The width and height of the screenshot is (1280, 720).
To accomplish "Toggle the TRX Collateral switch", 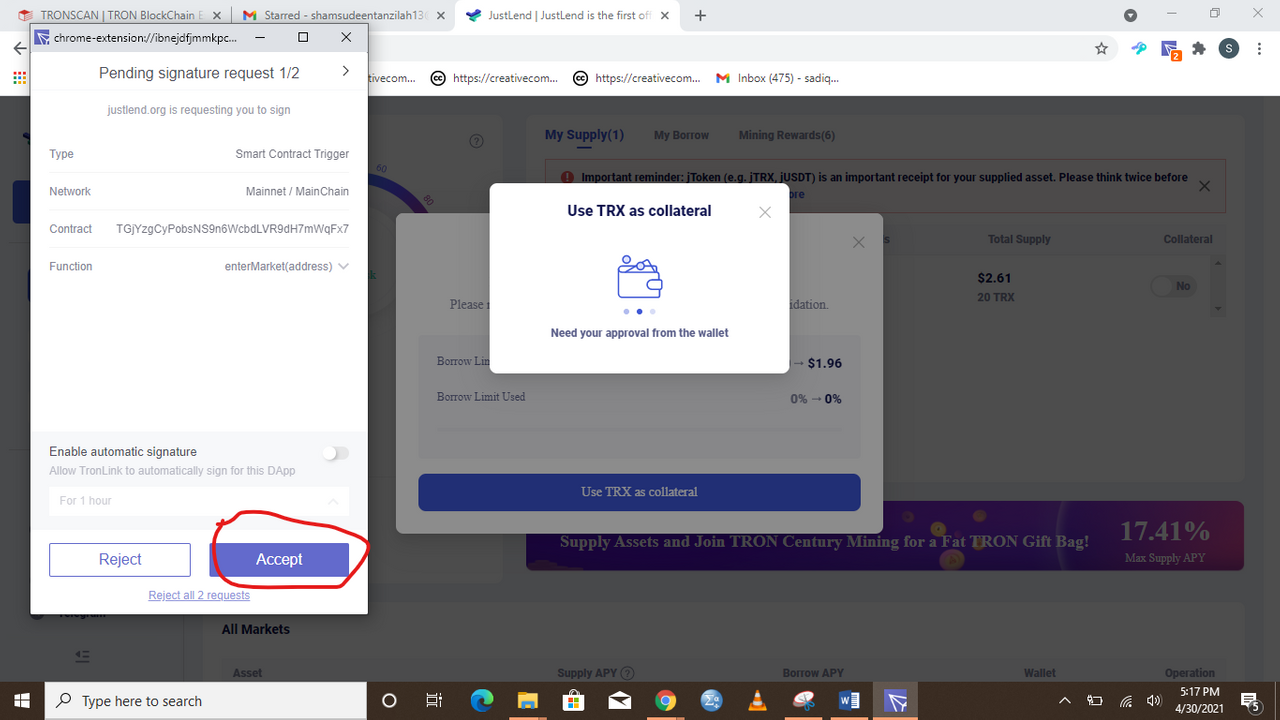I will pos(1174,286).
